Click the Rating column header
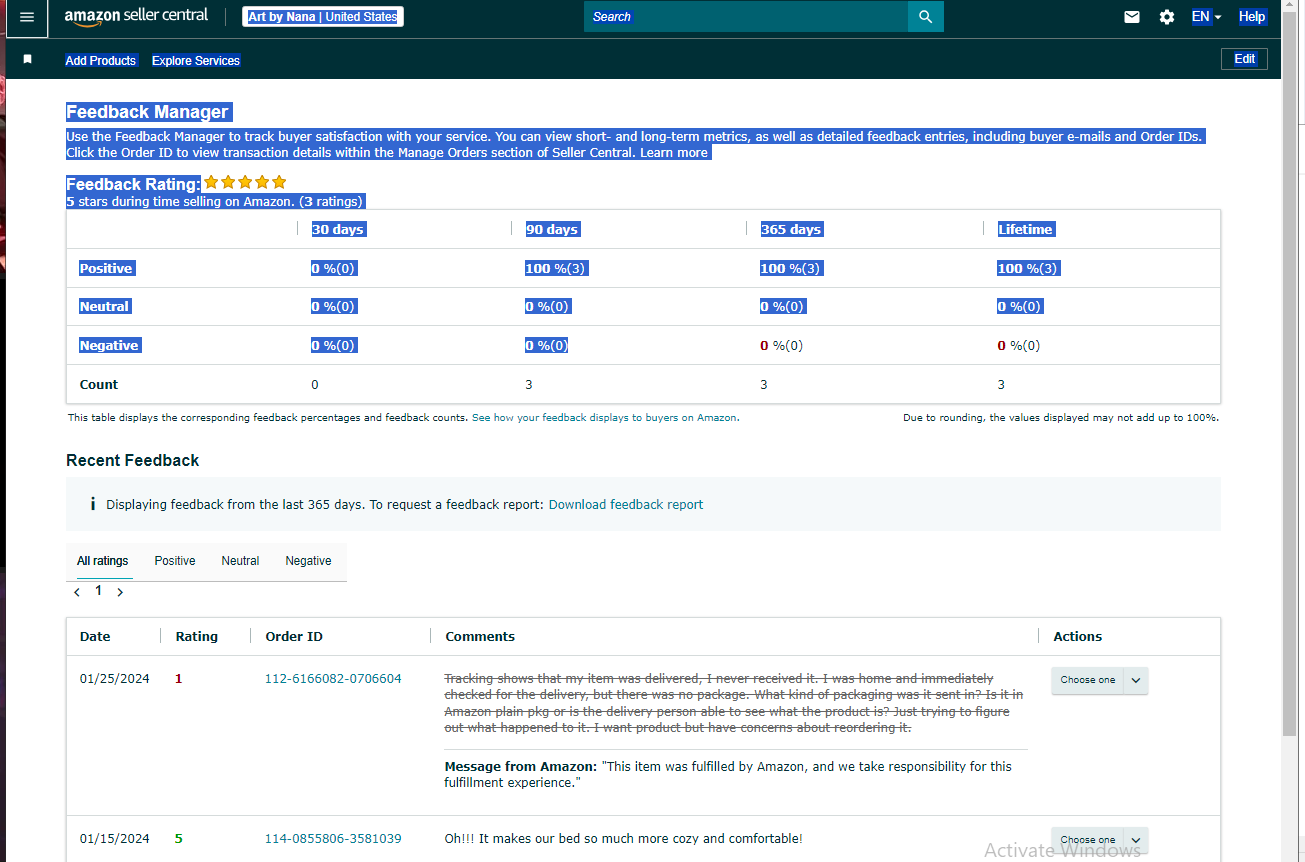The width and height of the screenshot is (1305, 862). (x=197, y=636)
